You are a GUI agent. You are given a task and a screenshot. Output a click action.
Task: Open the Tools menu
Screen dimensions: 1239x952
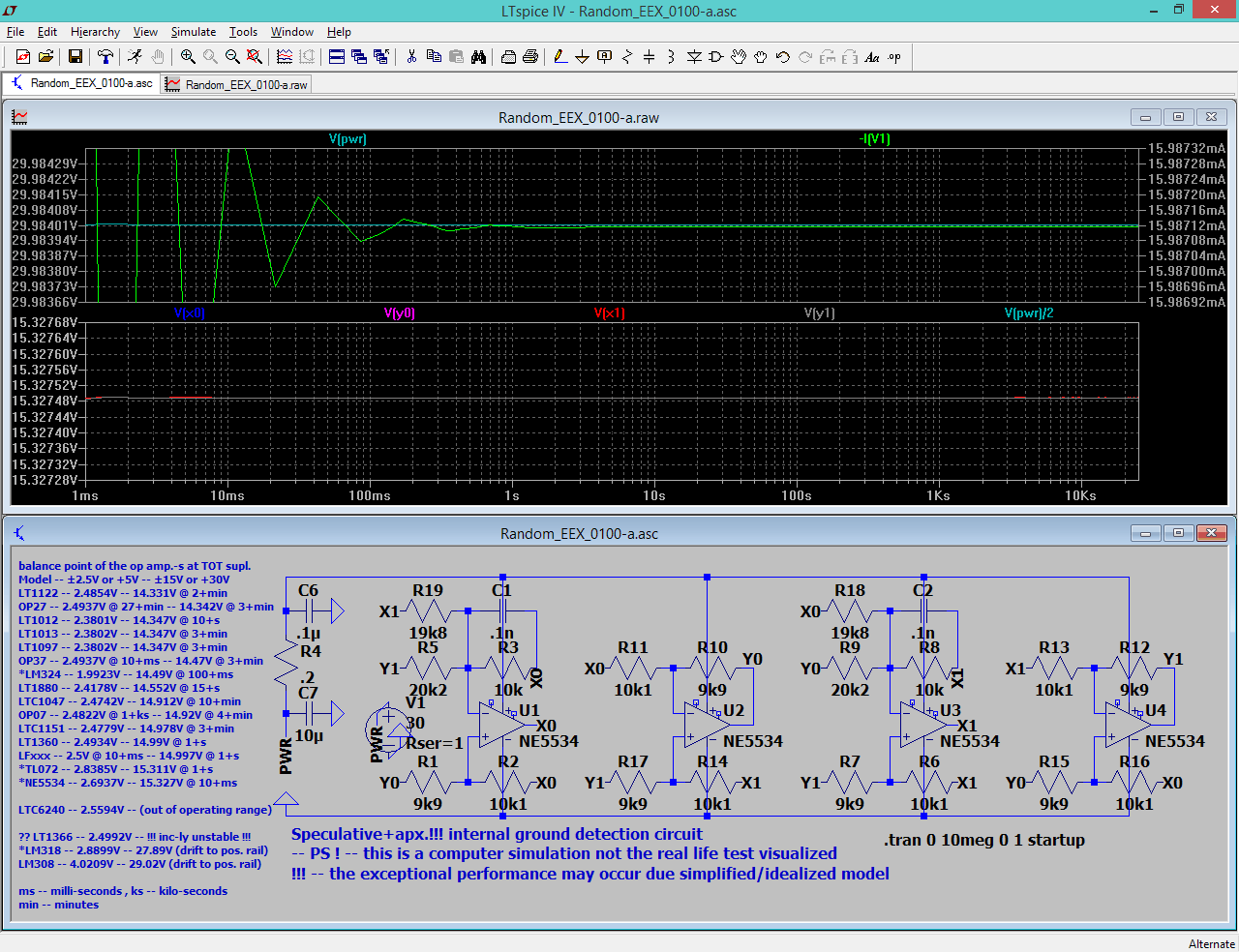pos(243,32)
